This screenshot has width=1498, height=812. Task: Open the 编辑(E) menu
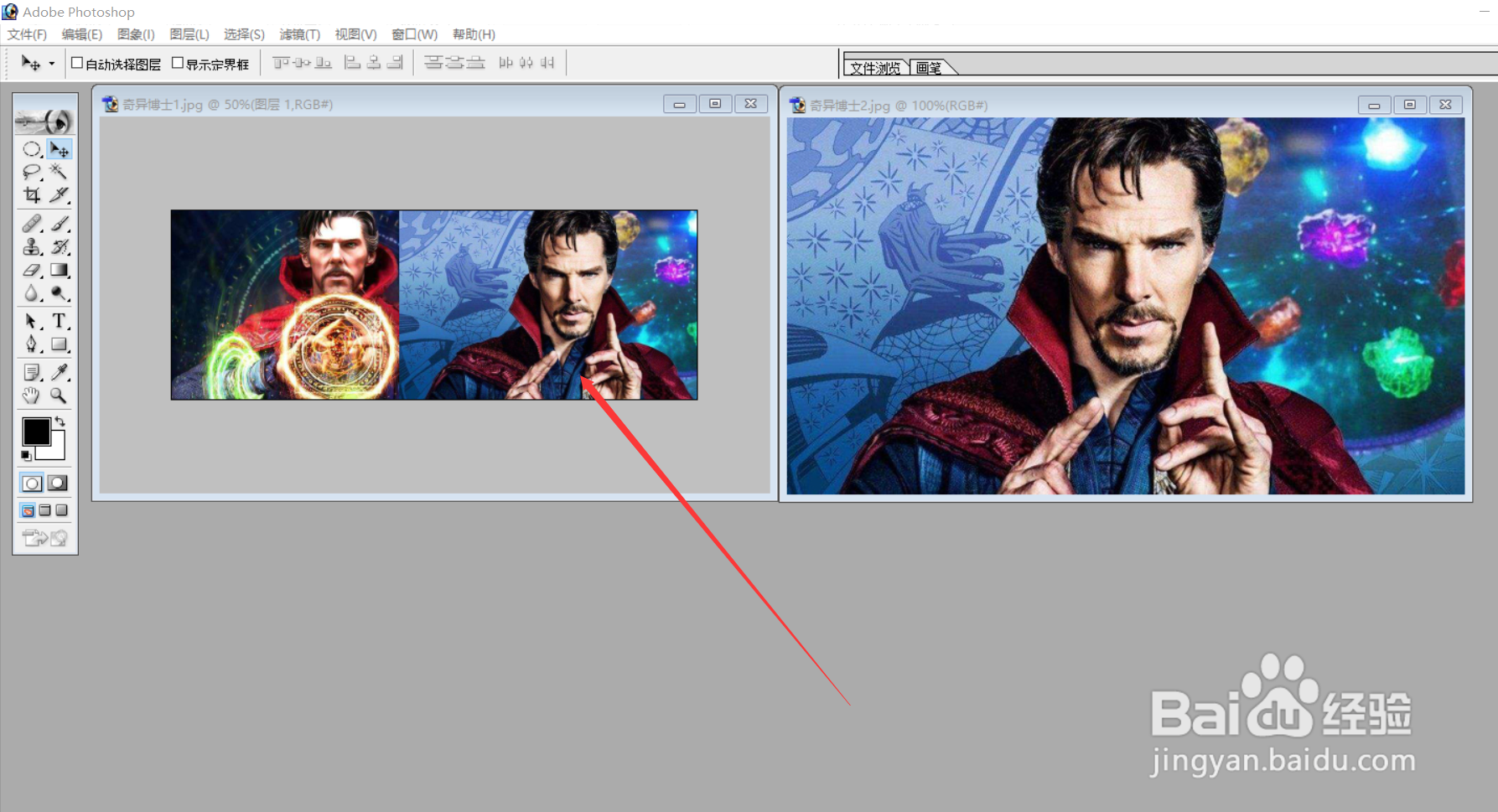pyautogui.click(x=81, y=34)
